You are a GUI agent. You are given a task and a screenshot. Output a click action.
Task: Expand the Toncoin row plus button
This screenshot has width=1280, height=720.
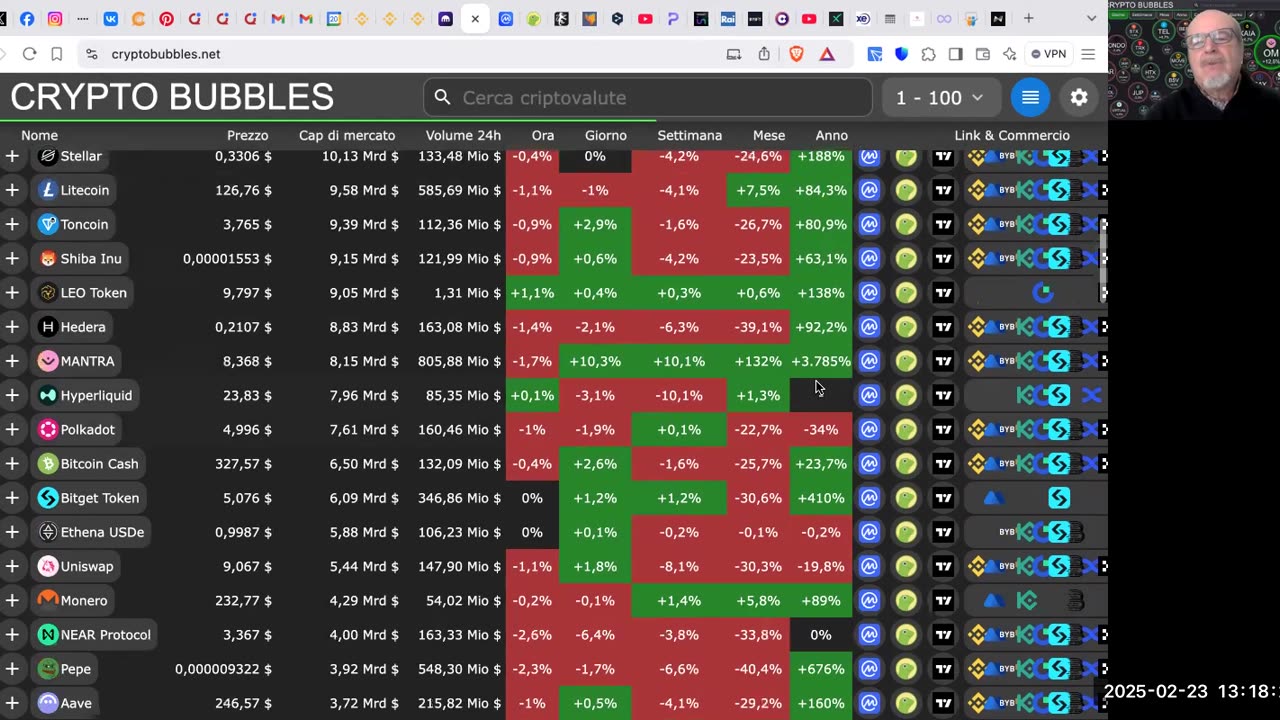click(12, 224)
